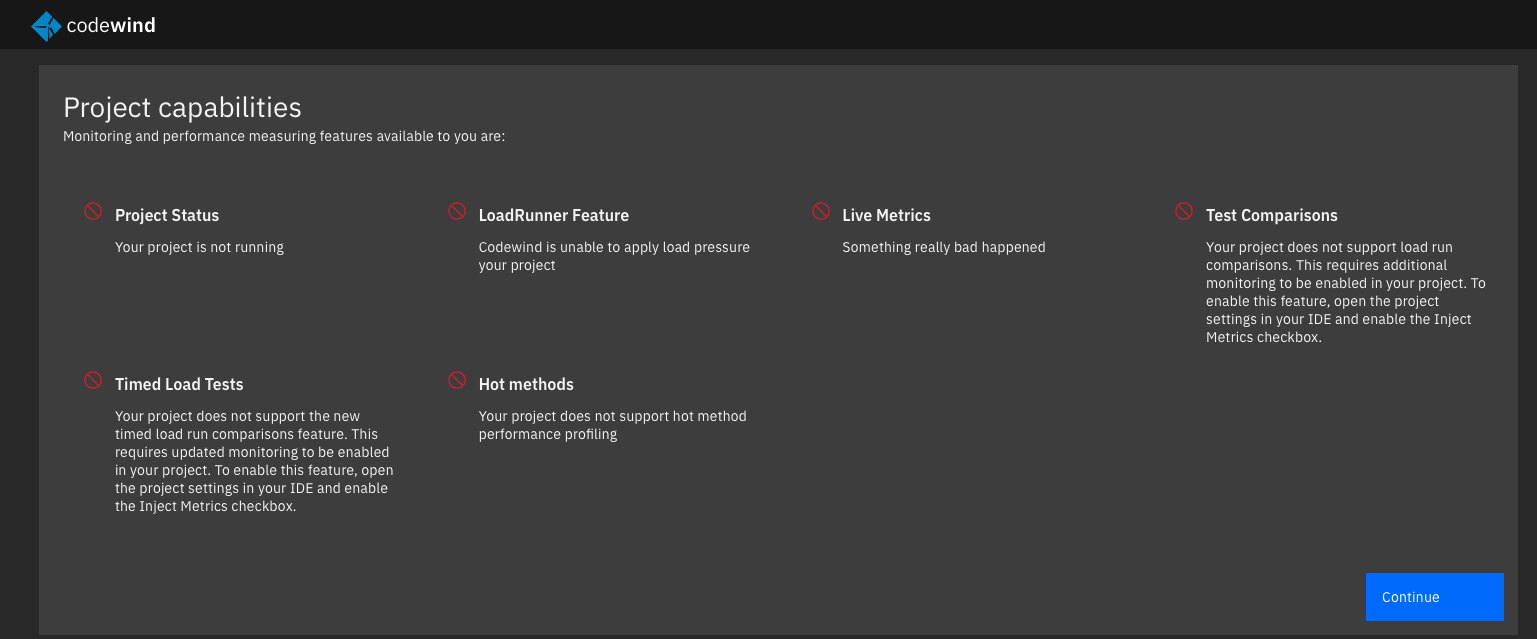Click the prohibition icon beside Live Metrics
1537x639 pixels.
coord(821,211)
